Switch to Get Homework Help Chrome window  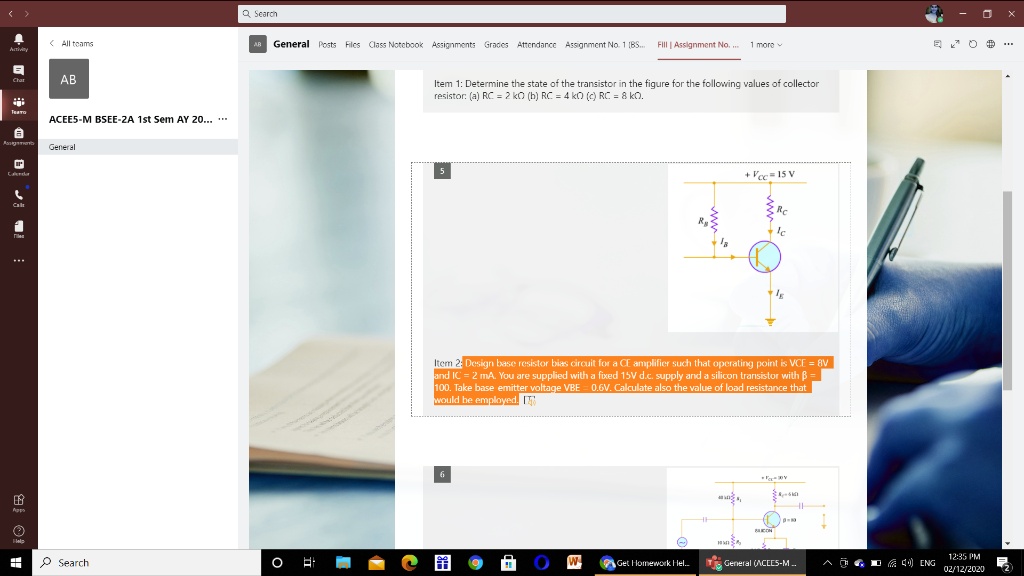pyautogui.click(x=645, y=562)
